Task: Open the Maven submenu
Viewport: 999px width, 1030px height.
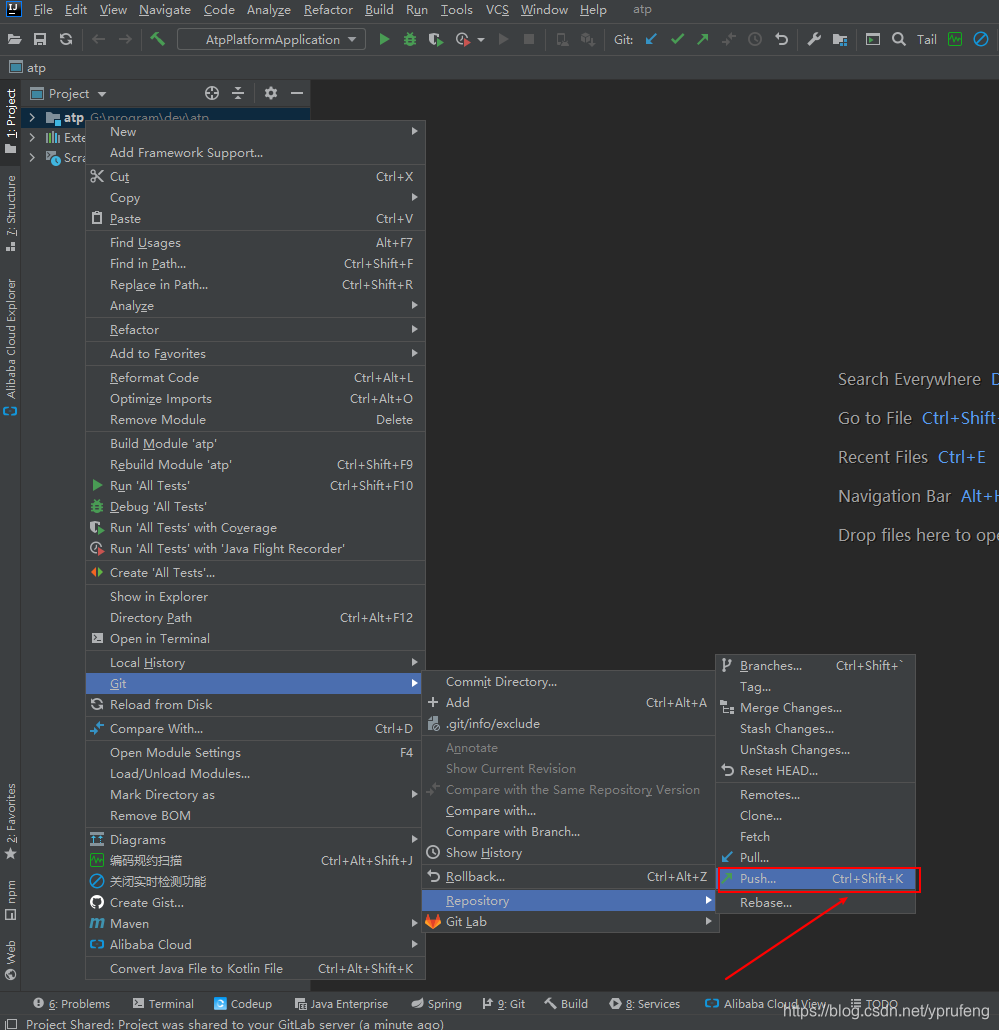Action: 255,924
